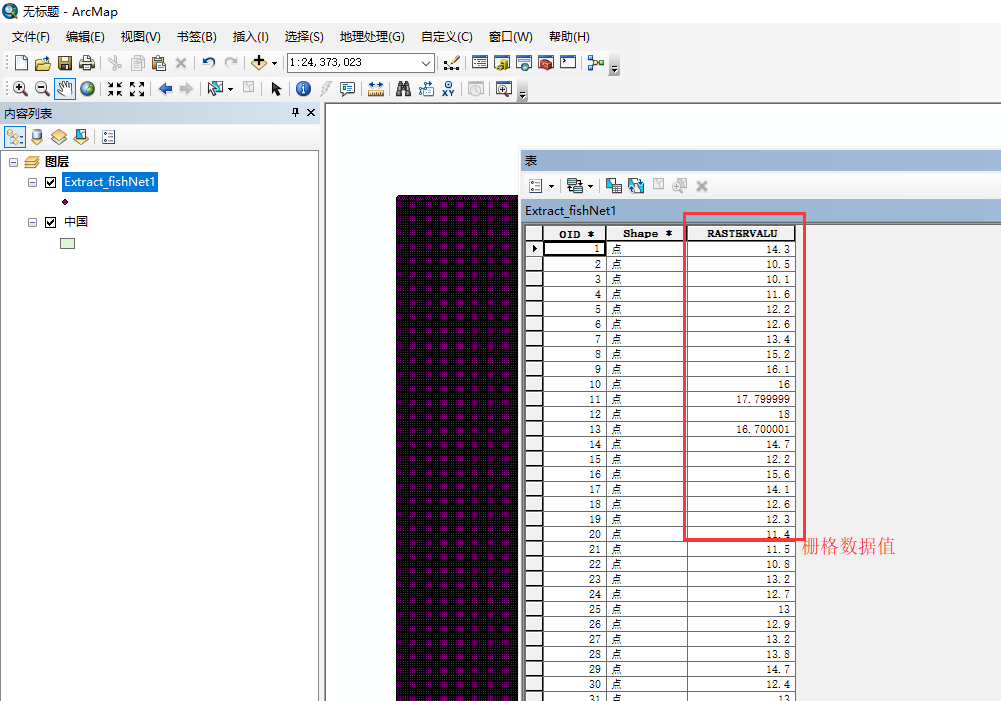Open the 书签(B) menu
The height and width of the screenshot is (701, 1001).
coord(197,36)
